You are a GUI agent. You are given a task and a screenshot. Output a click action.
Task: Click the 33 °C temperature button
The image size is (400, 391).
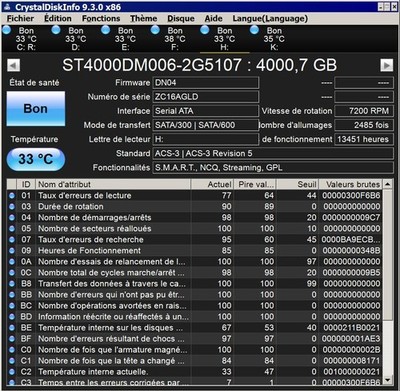tap(36, 159)
